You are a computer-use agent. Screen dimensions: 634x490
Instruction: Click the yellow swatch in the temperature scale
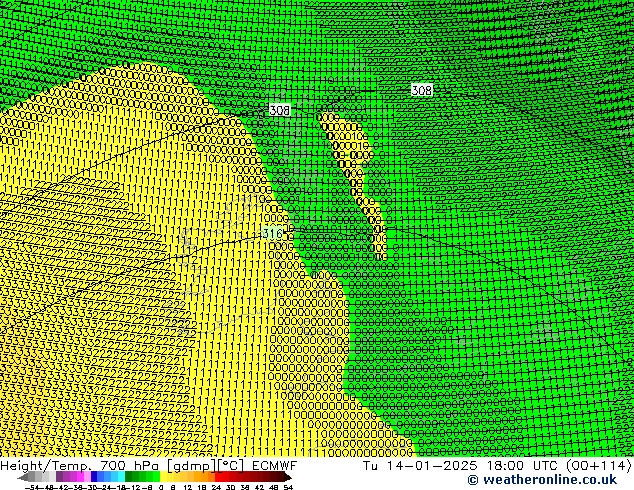click(163, 477)
